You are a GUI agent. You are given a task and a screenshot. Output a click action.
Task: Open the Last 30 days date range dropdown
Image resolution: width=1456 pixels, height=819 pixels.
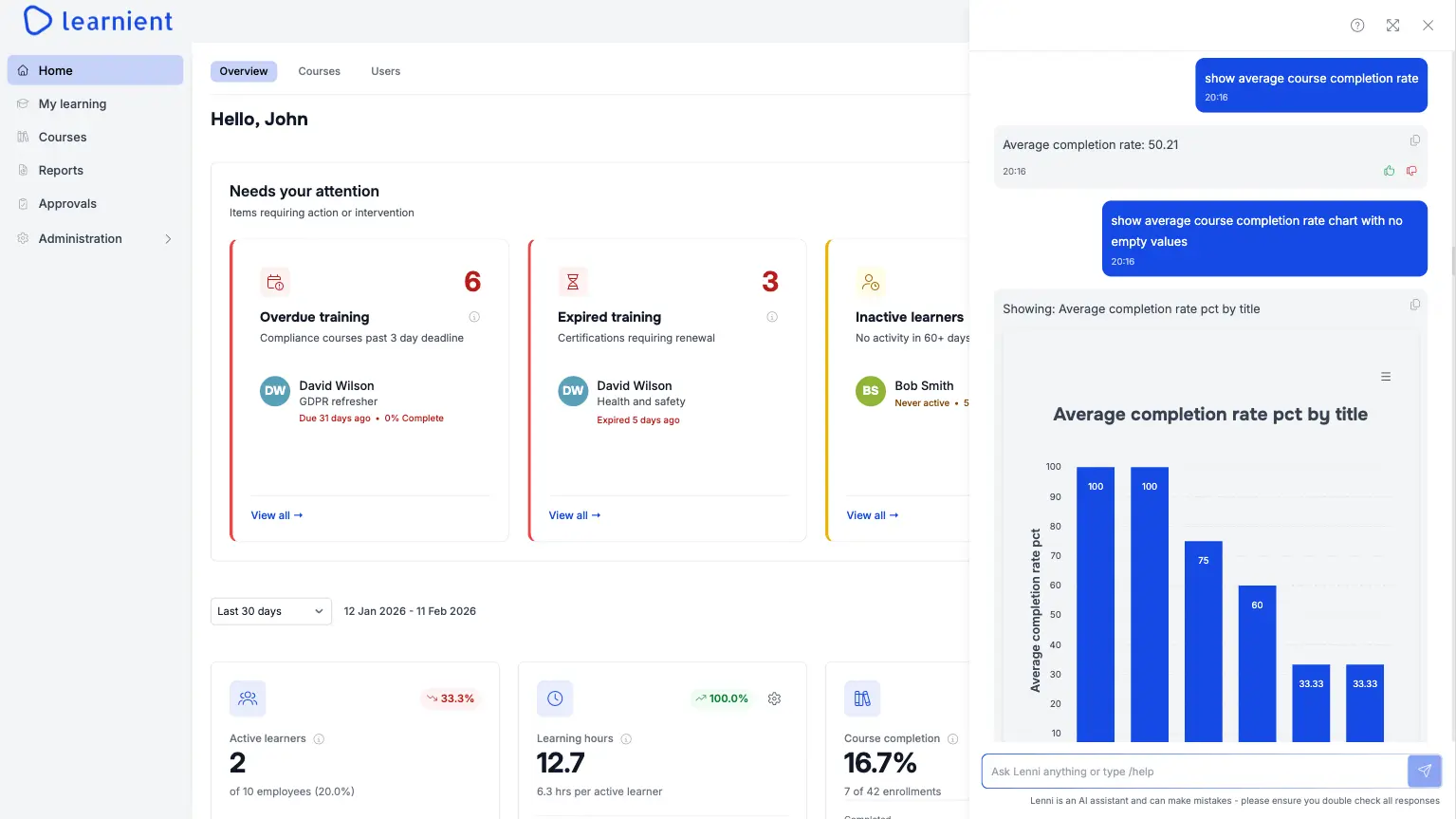(270, 611)
